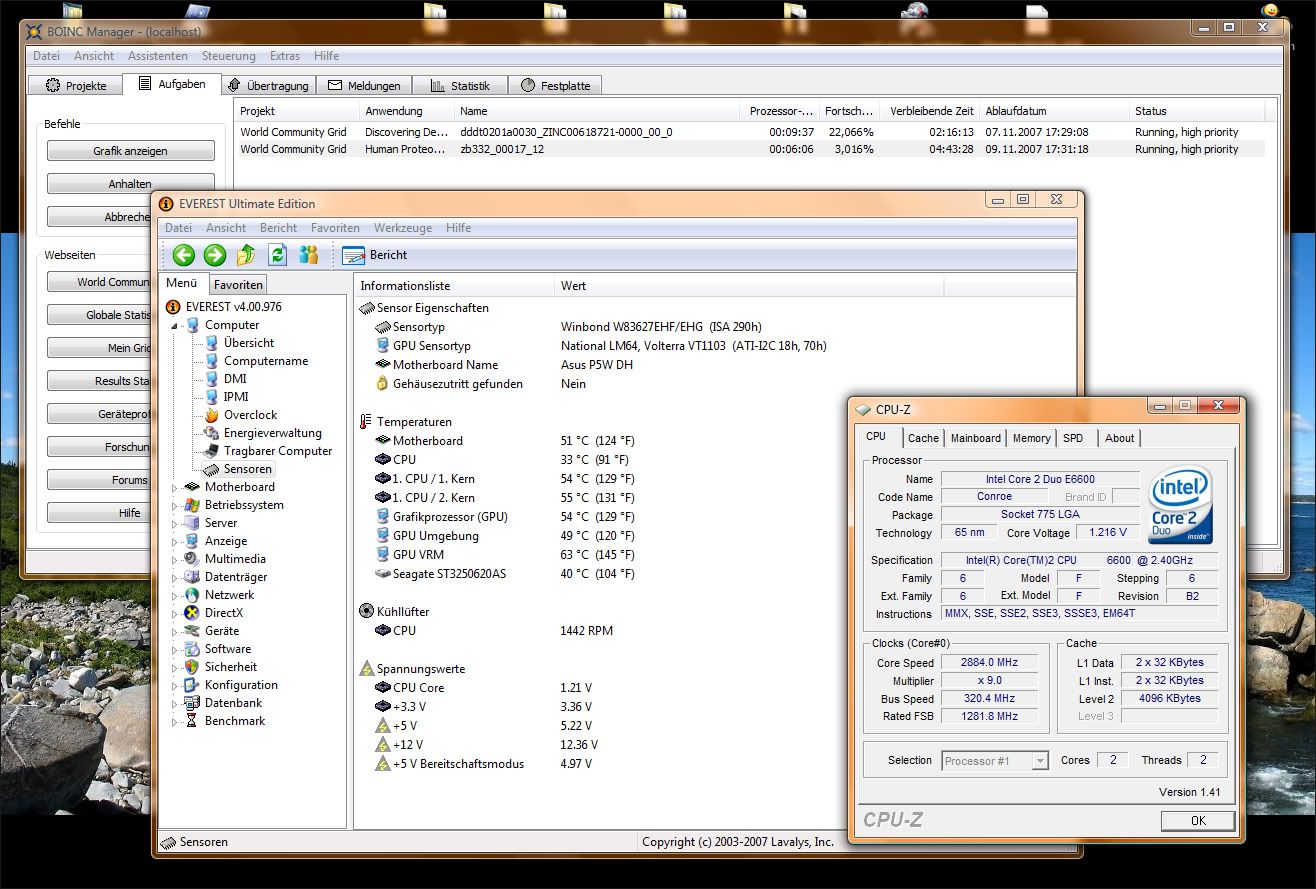The height and width of the screenshot is (889, 1316).
Task: Click the Netzwerk globe icon
Action: point(193,595)
